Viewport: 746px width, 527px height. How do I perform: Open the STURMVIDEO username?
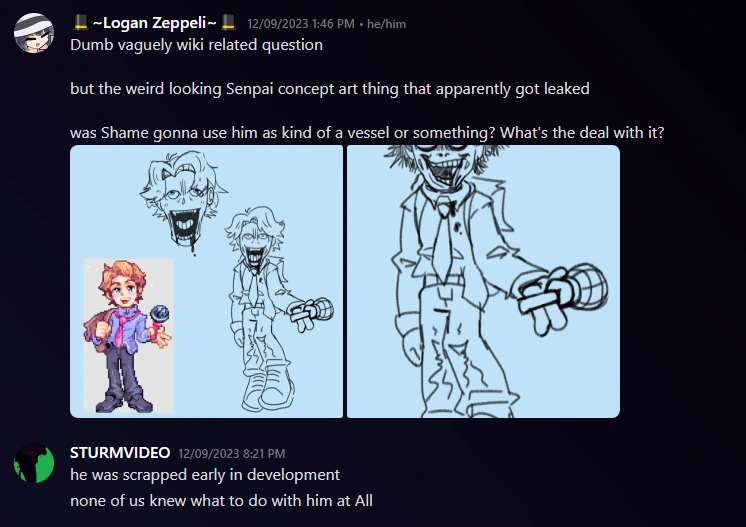(x=120, y=453)
